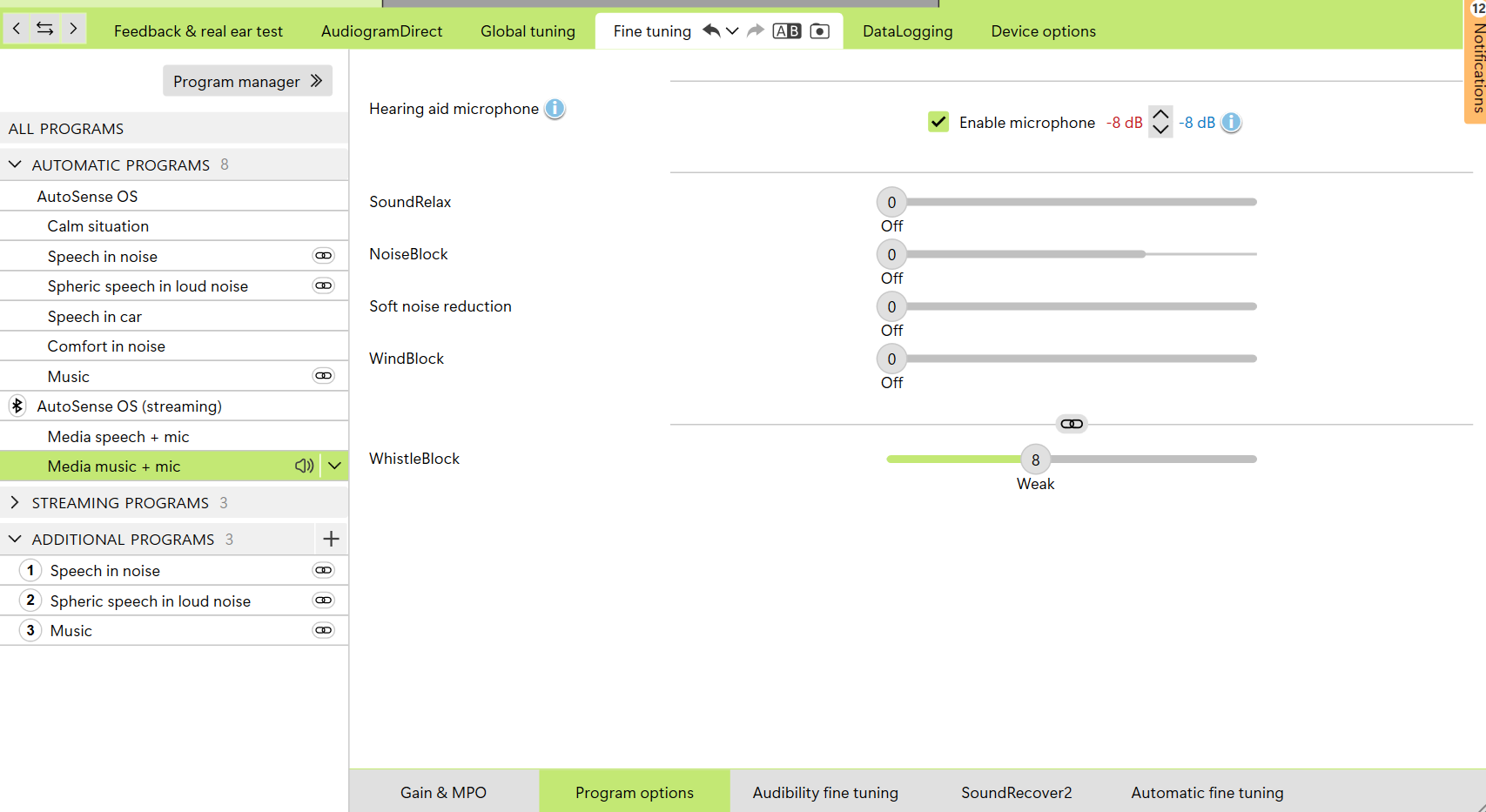Viewport: 1486px width, 812px height.
Task: Select the Comfort in noise program
Action: coord(174,346)
